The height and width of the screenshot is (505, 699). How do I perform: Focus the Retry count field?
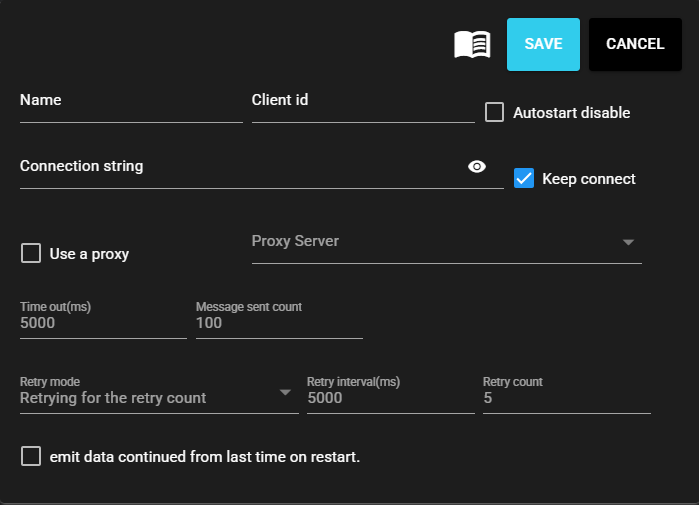pos(565,398)
